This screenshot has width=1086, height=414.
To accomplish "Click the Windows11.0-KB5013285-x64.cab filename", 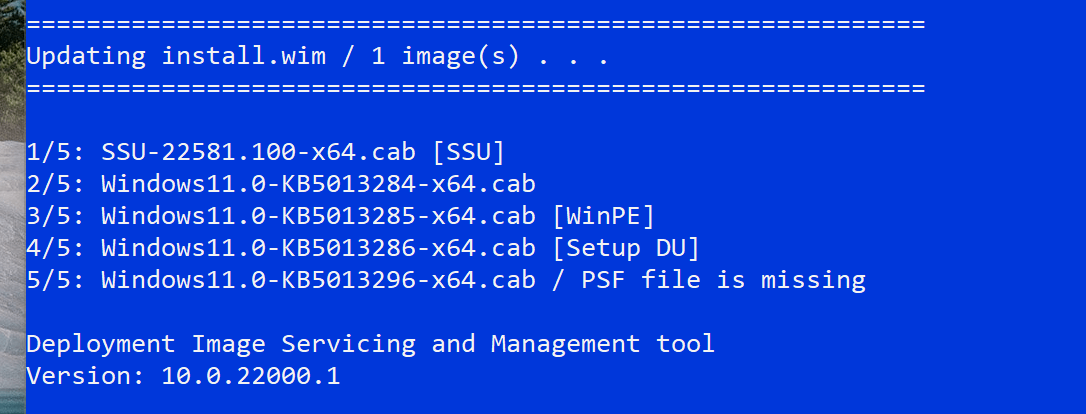I will 318,216.
